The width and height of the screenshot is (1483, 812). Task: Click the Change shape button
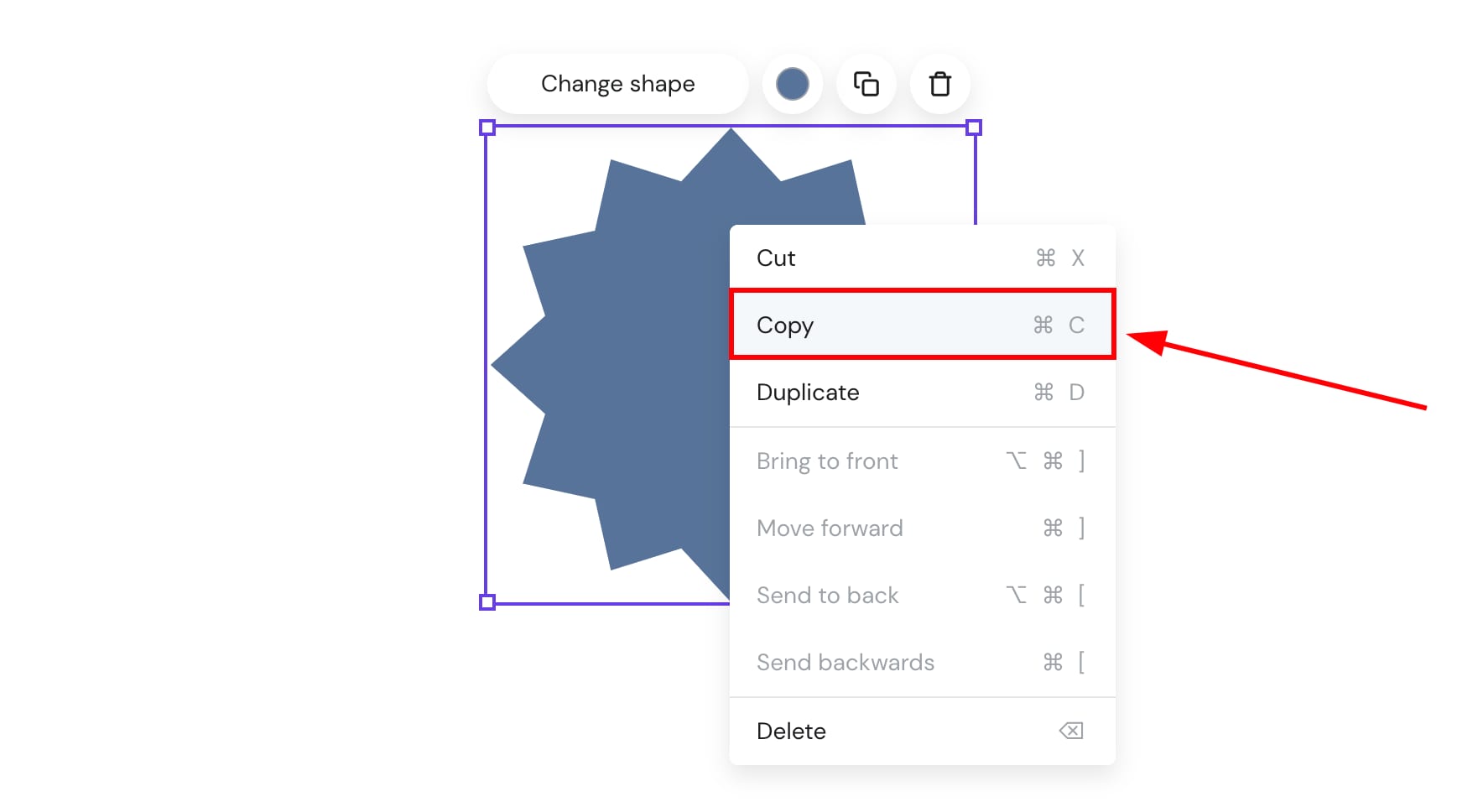pyautogui.click(x=617, y=84)
